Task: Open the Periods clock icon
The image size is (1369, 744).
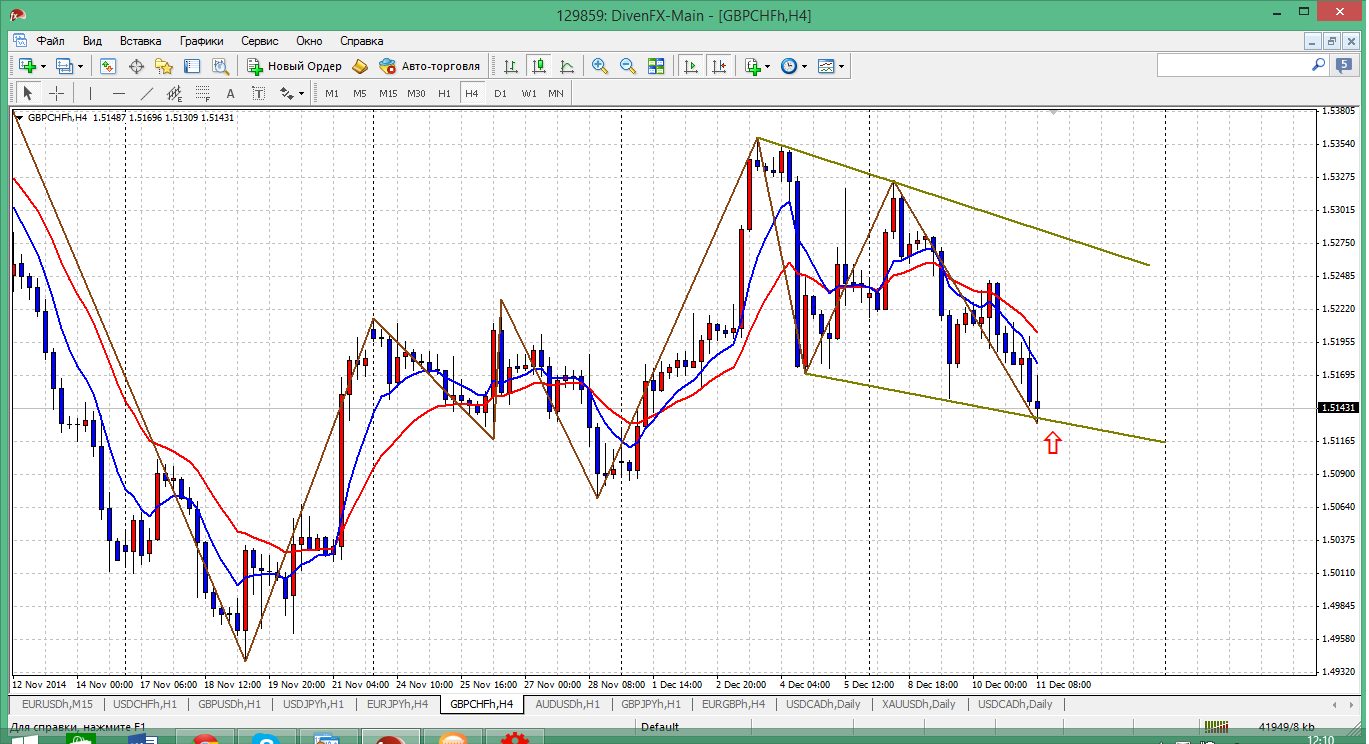Action: pyautogui.click(x=788, y=66)
